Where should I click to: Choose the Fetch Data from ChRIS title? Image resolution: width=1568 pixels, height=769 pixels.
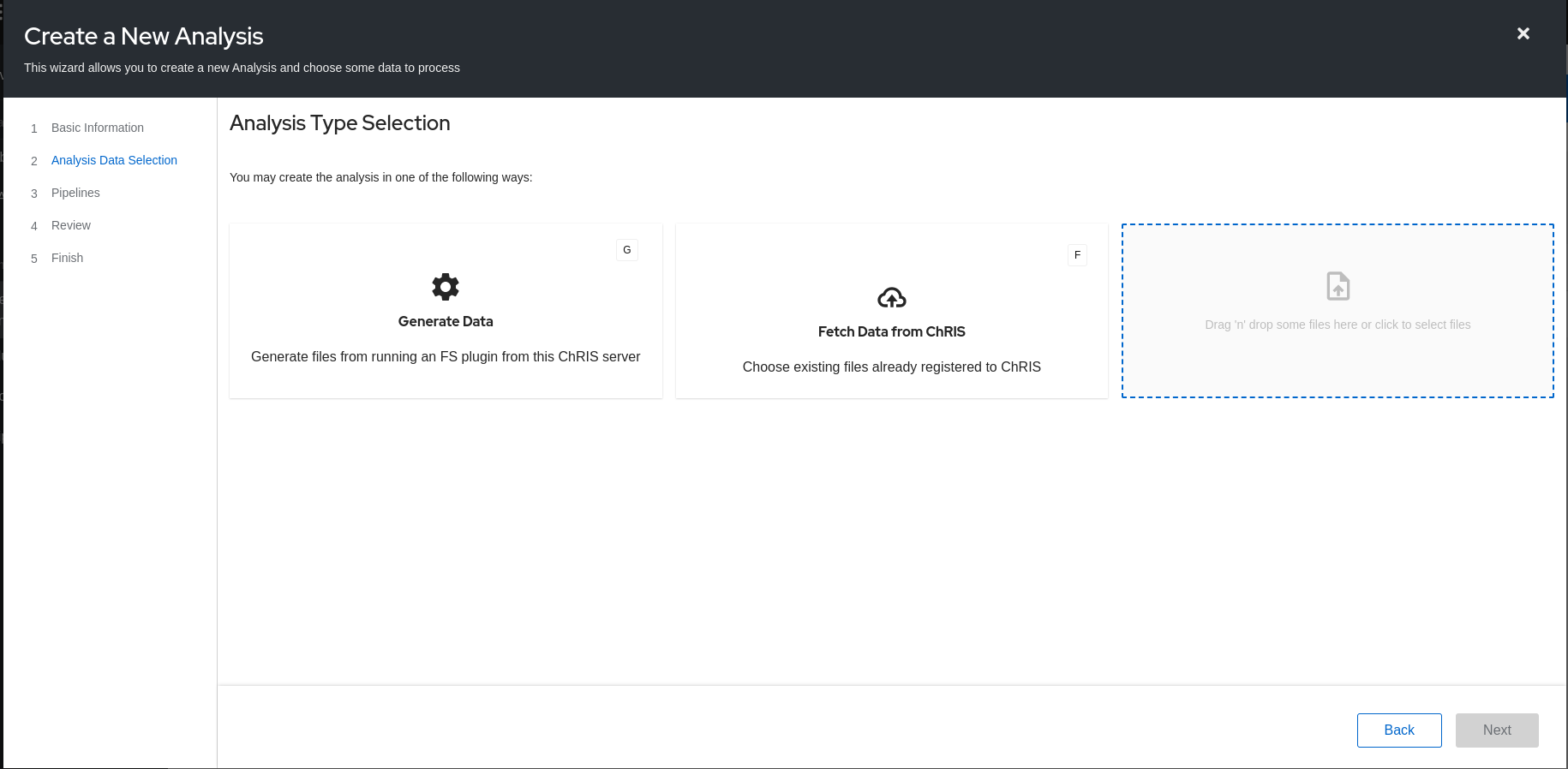click(x=892, y=331)
